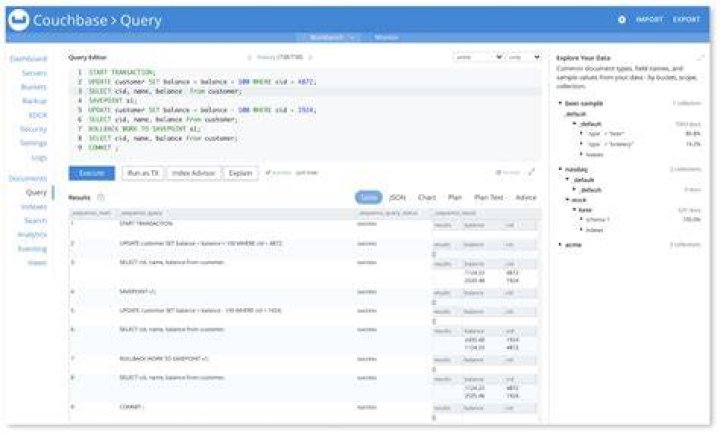
Task: Click the Couchbase logo icon
Action: (x=19, y=20)
